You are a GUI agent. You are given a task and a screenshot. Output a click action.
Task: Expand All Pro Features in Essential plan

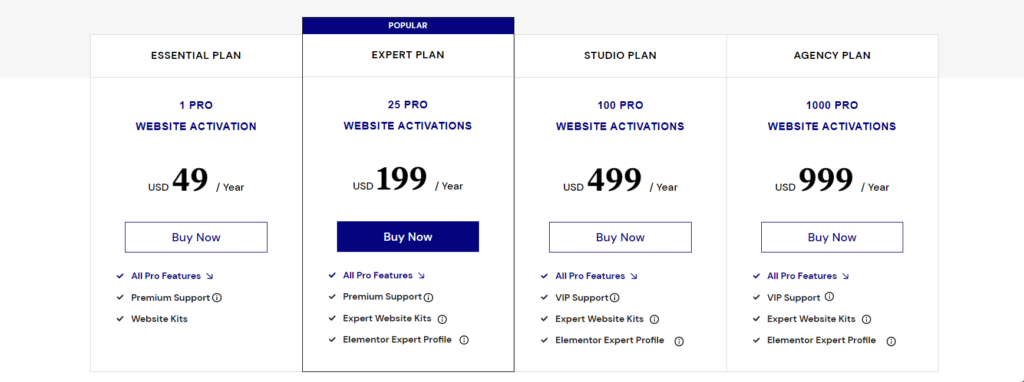172,276
